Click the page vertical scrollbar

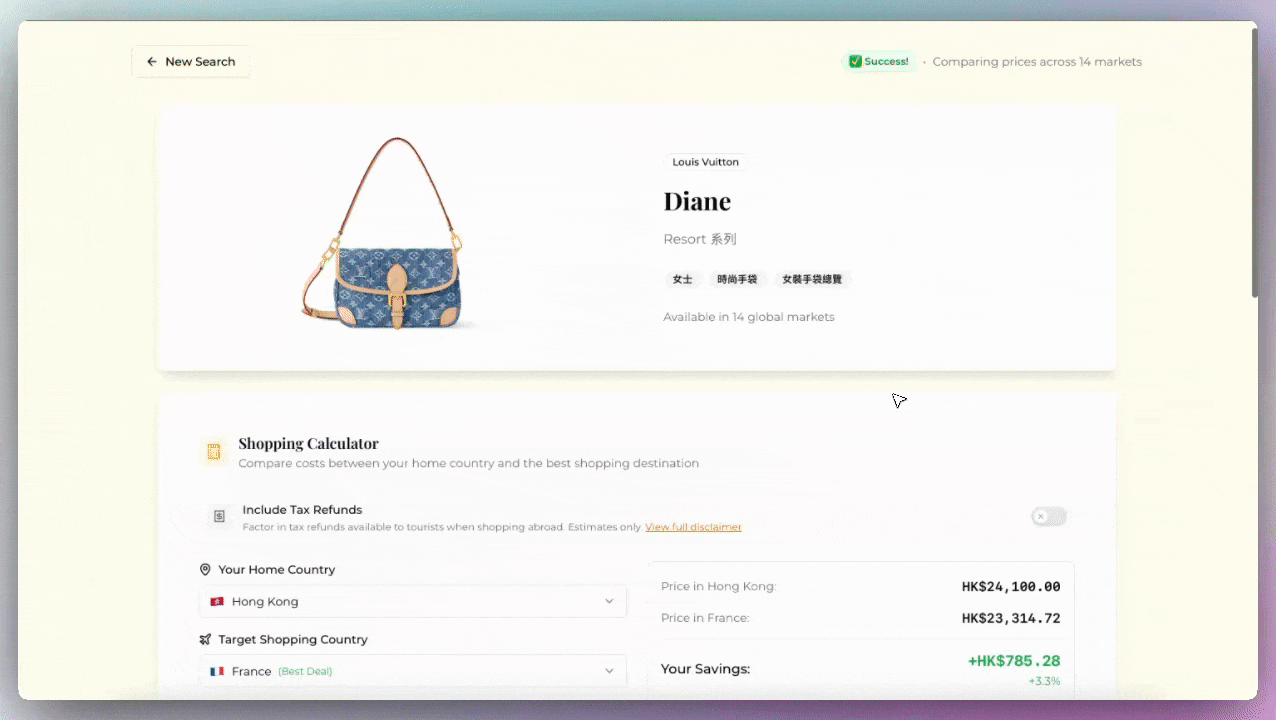[1254, 165]
